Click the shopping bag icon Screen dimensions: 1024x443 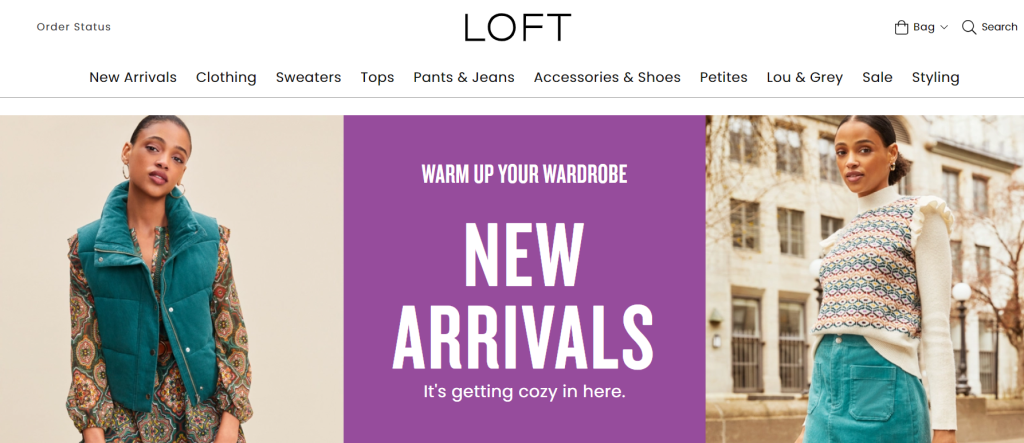901,27
